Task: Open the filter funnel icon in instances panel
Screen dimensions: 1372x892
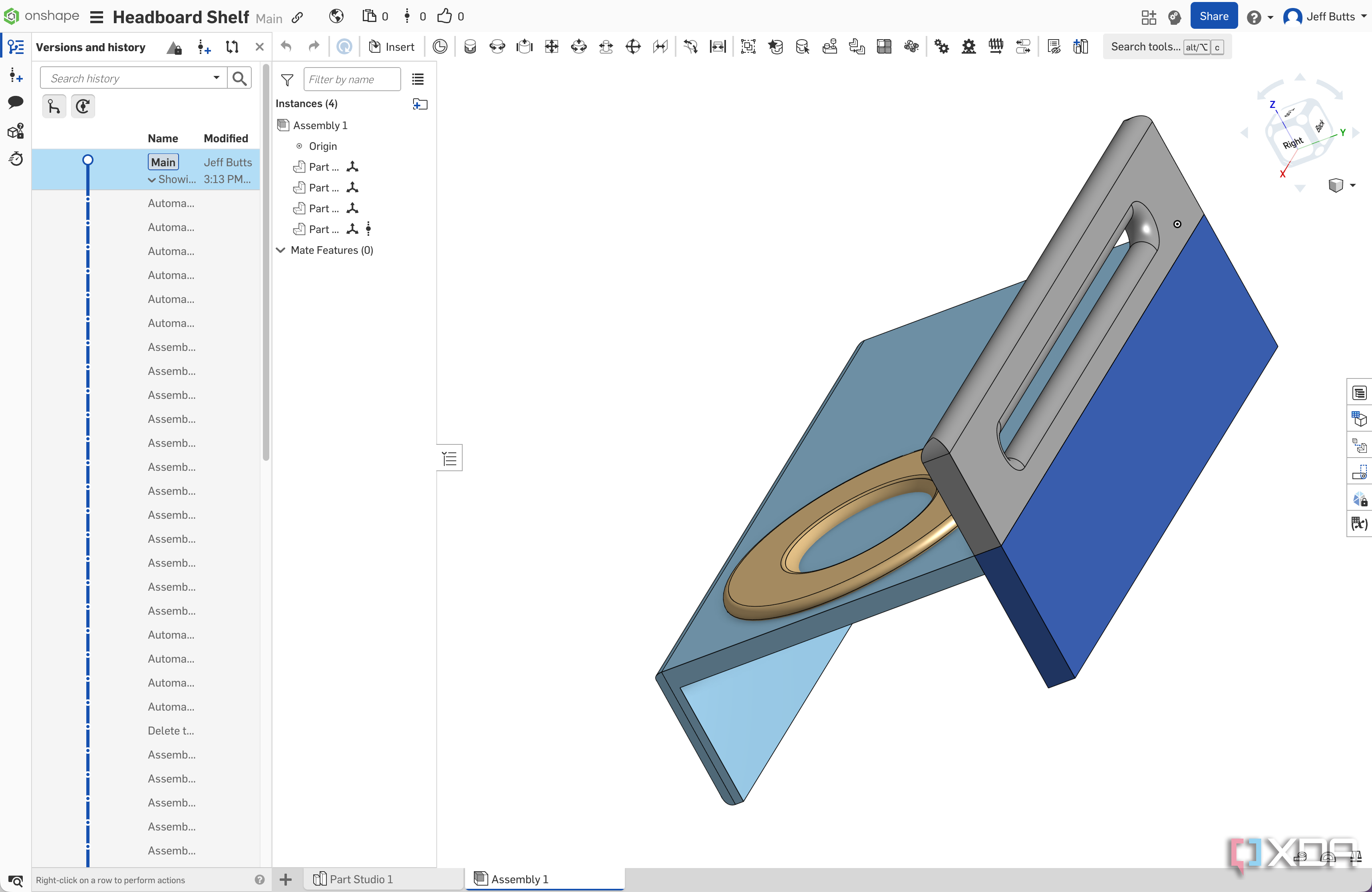Action: point(287,80)
